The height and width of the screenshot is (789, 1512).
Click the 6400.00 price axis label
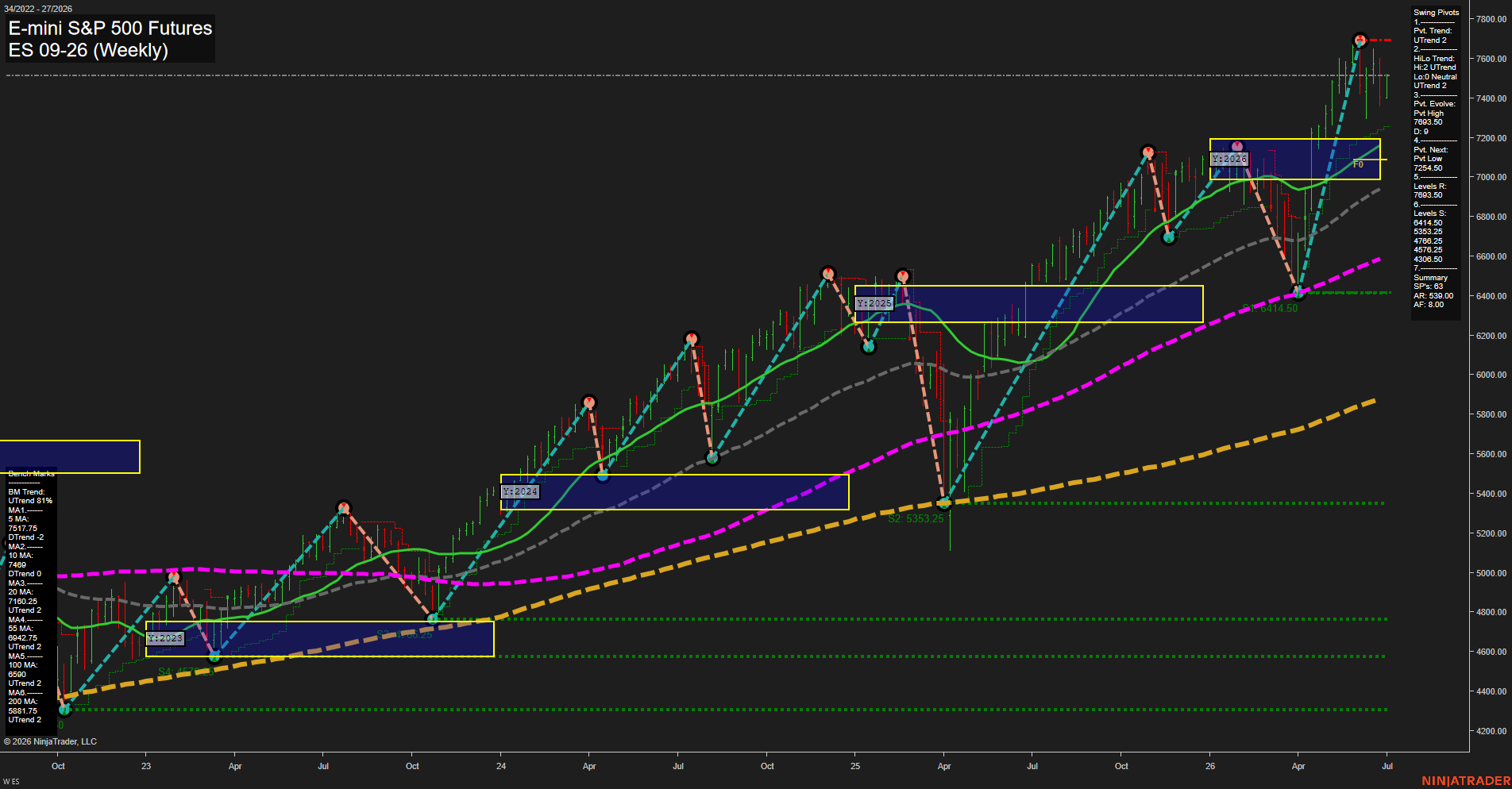click(1491, 296)
